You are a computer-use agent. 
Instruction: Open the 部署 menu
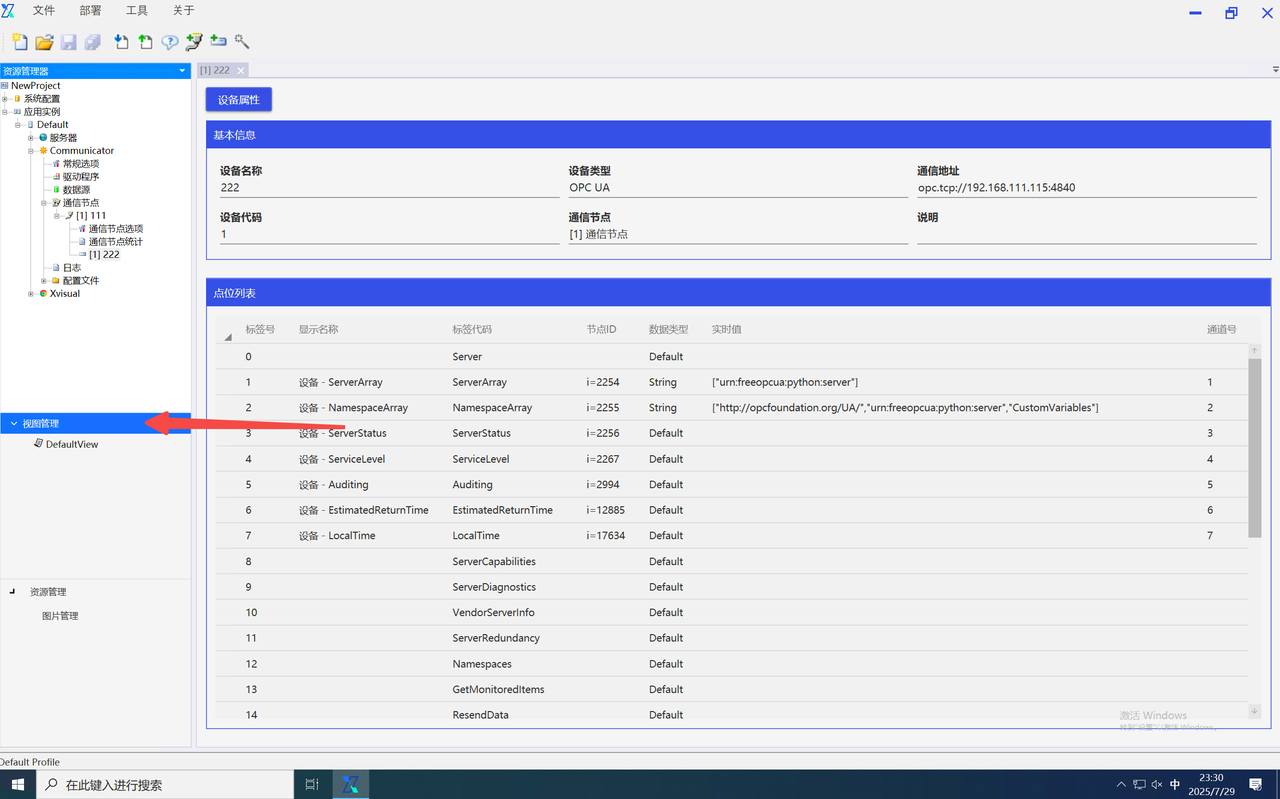pyautogui.click(x=90, y=11)
